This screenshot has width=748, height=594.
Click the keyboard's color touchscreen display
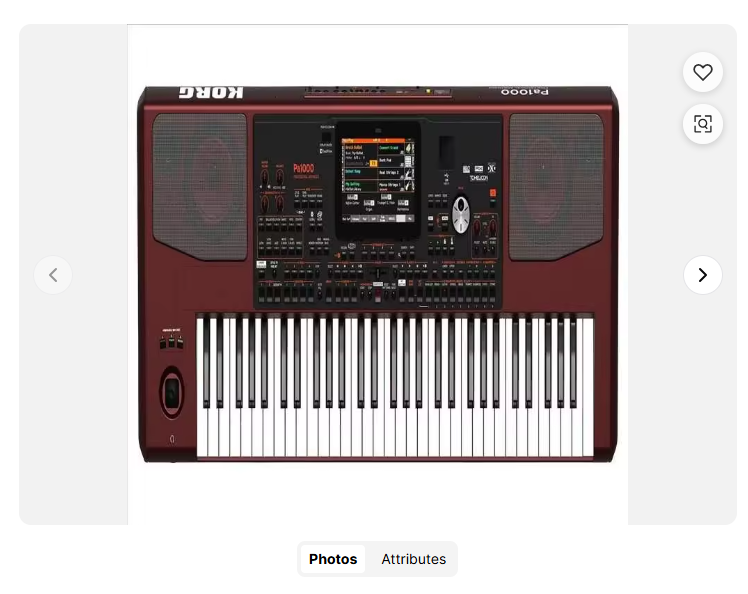pyautogui.click(x=378, y=180)
